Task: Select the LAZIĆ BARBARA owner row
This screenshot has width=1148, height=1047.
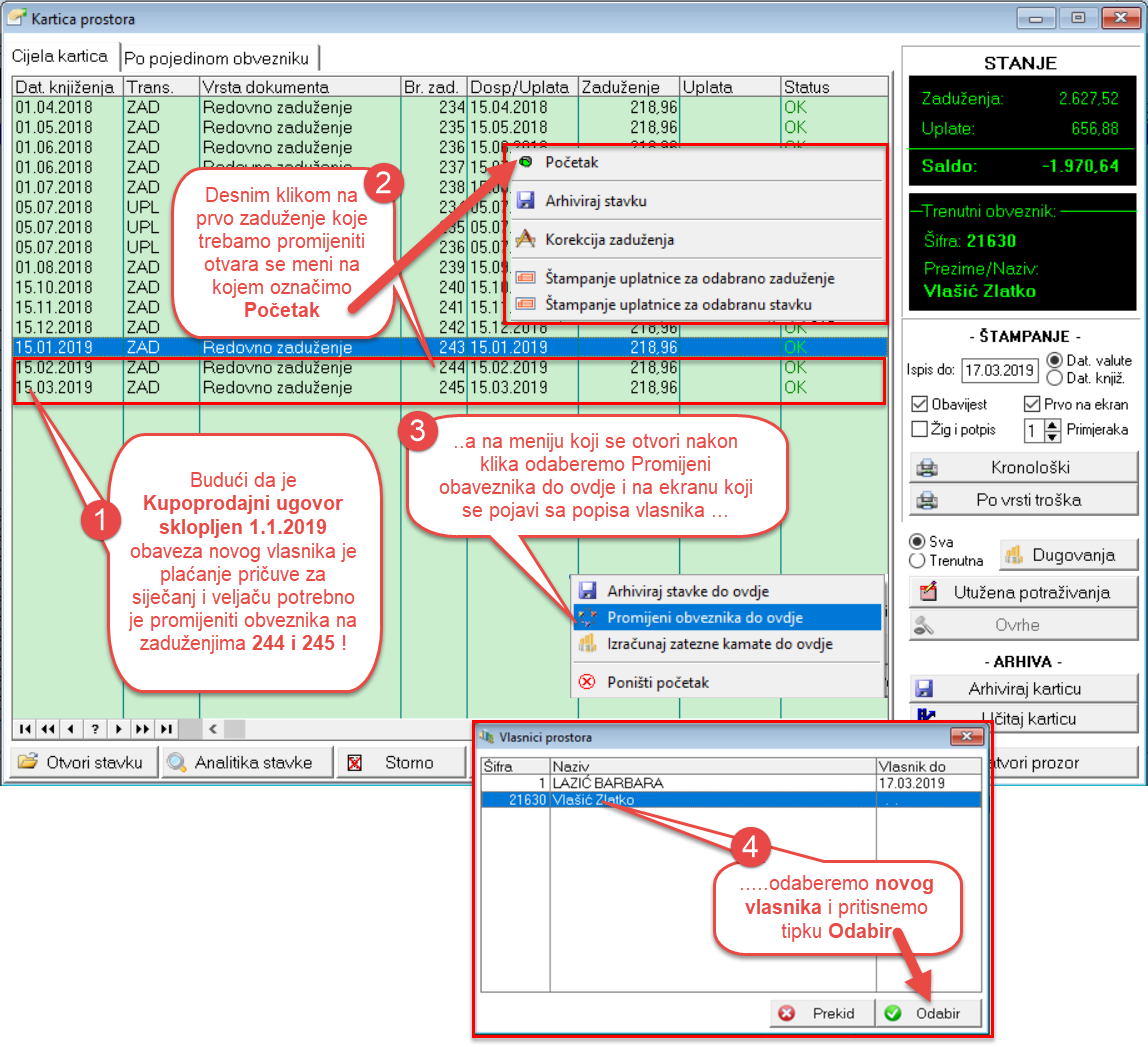Action: pos(731,783)
